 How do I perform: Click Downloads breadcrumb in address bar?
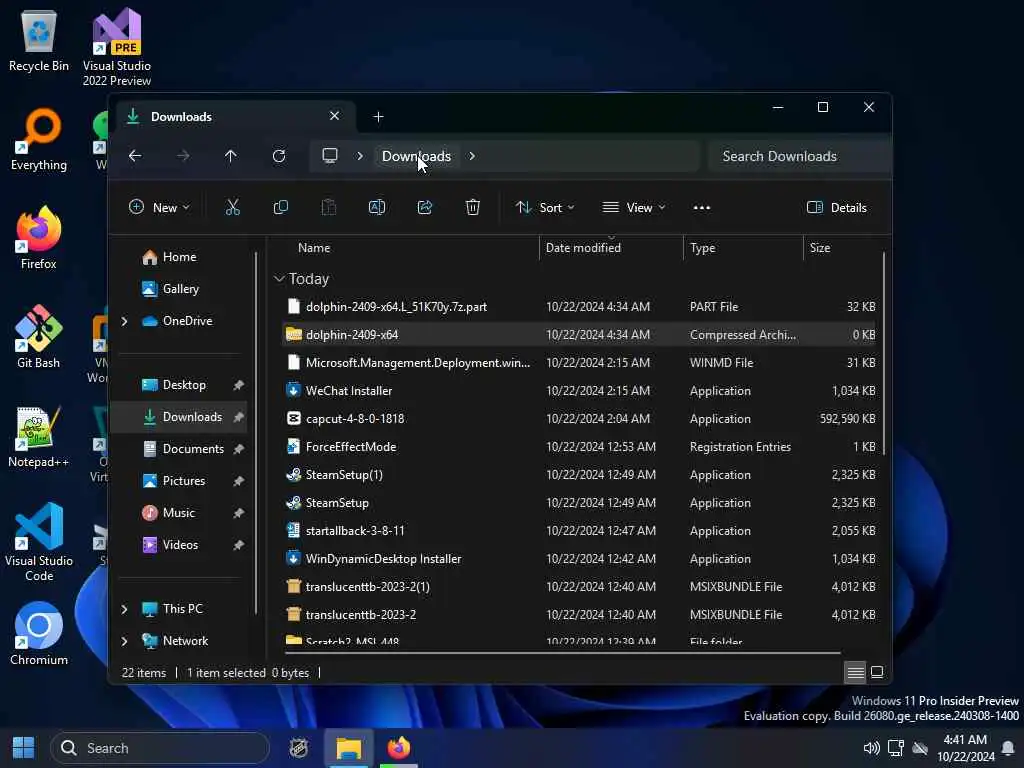pos(416,156)
